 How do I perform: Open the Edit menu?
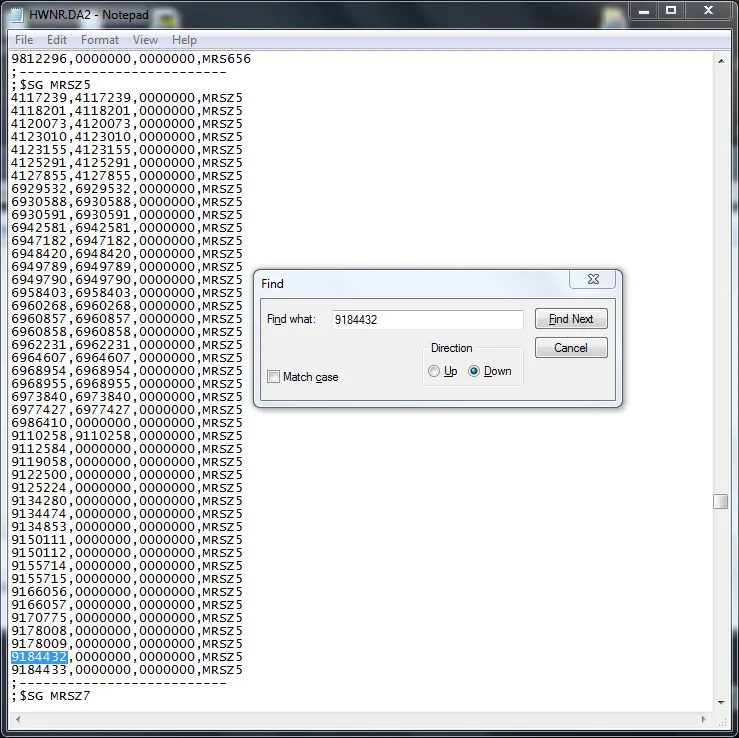click(57, 40)
